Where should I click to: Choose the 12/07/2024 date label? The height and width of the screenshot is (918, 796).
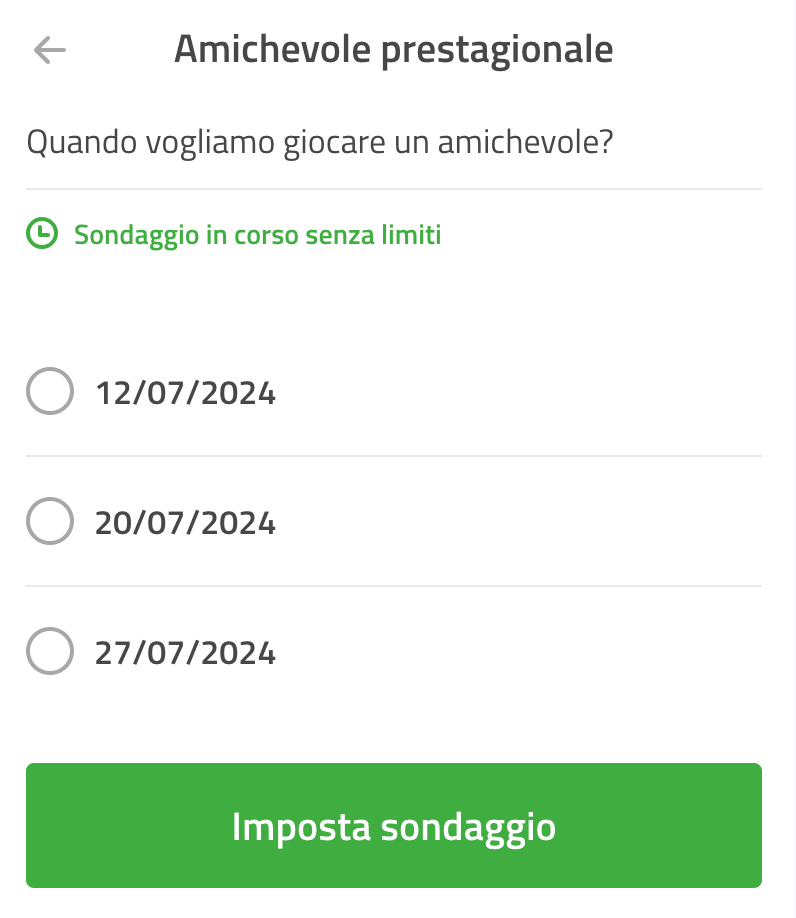click(x=185, y=393)
